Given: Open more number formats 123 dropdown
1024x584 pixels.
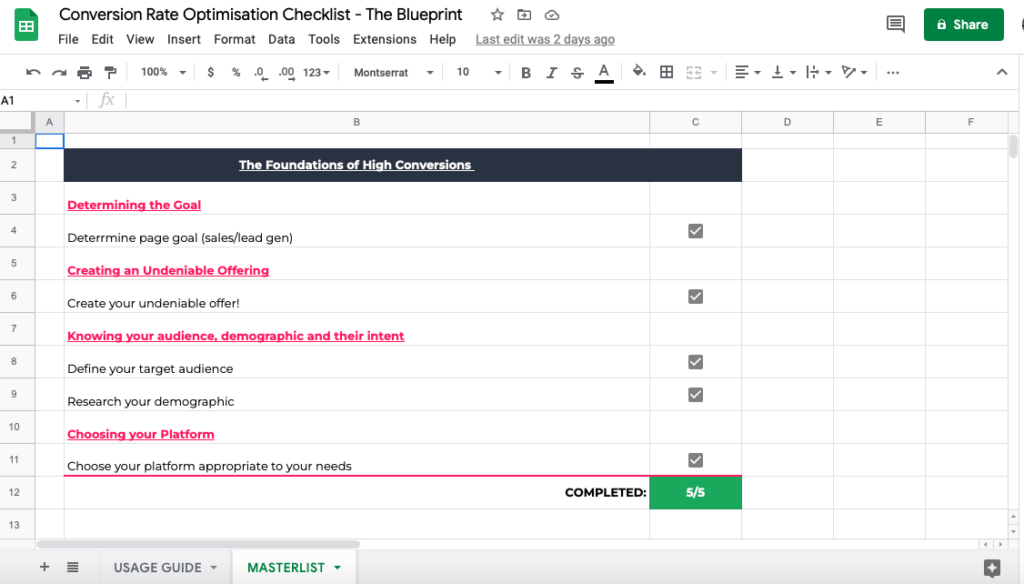Looking at the screenshot, I should [316, 73].
